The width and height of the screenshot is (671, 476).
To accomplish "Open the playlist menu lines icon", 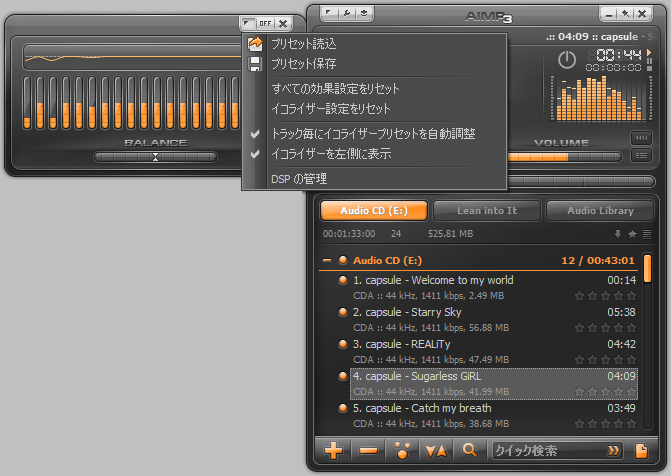I will coord(647,234).
